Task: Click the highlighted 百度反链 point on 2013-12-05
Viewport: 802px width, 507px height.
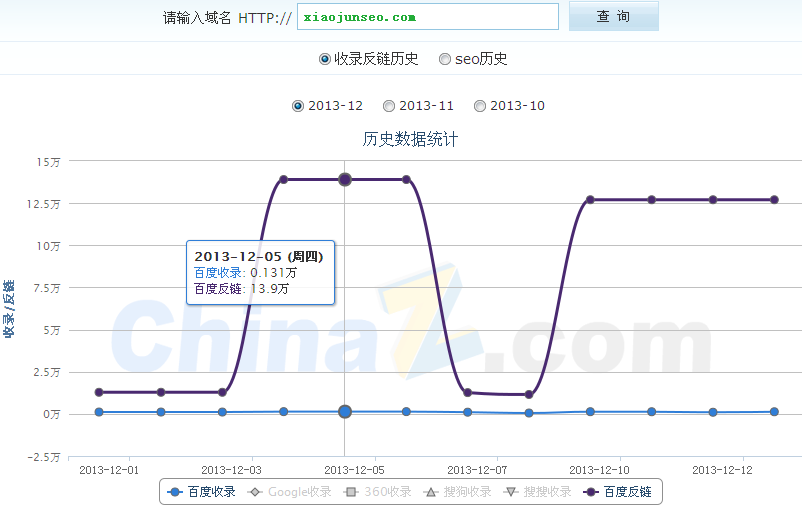Action: click(x=345, y=180)
